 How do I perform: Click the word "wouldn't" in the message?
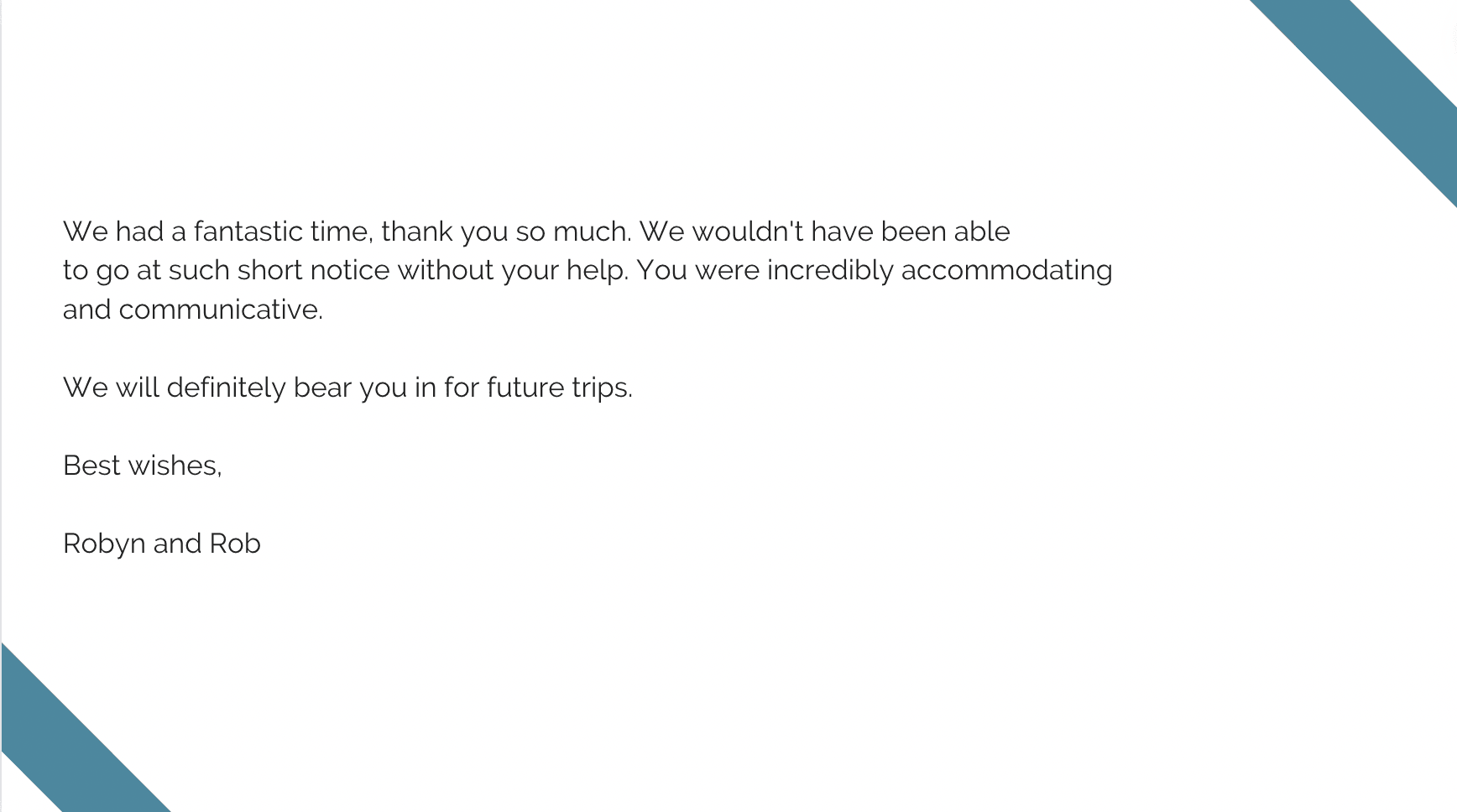(747, 231)
